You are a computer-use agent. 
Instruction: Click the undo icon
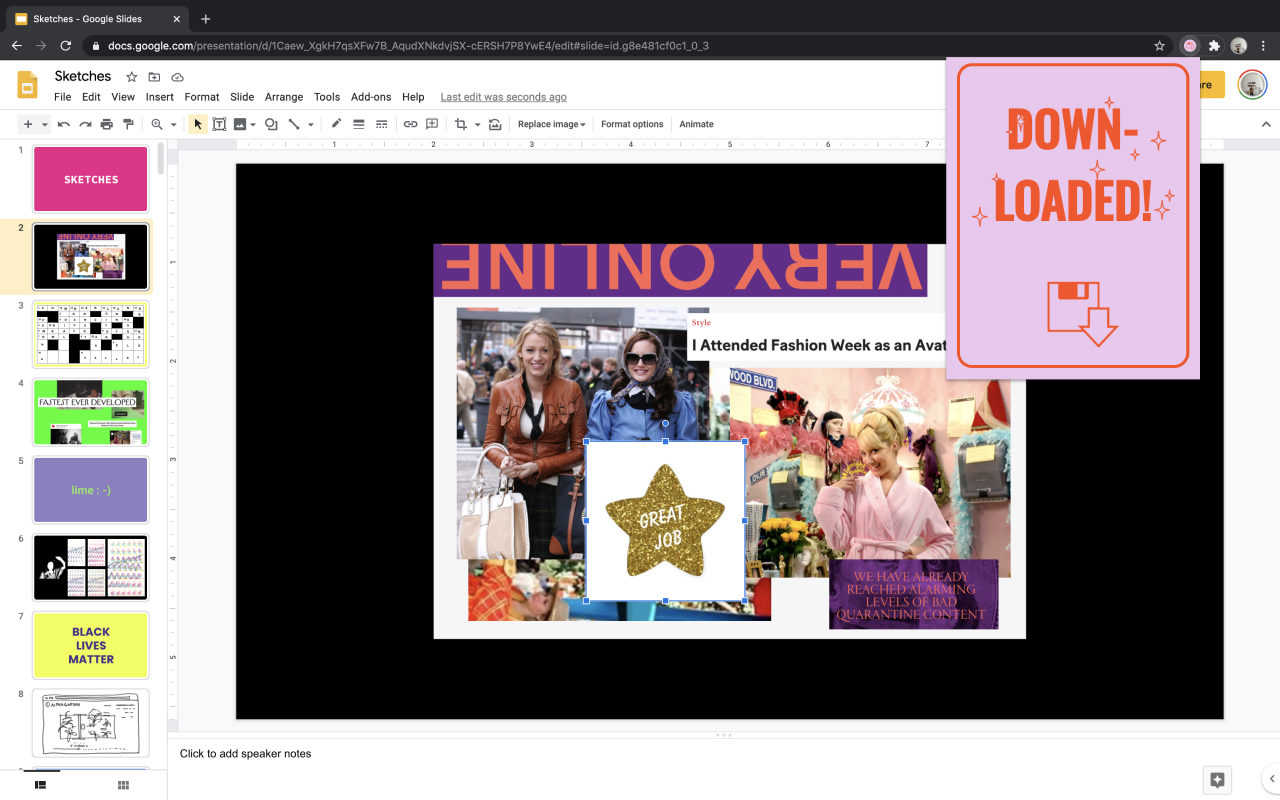tap(62, 123)
